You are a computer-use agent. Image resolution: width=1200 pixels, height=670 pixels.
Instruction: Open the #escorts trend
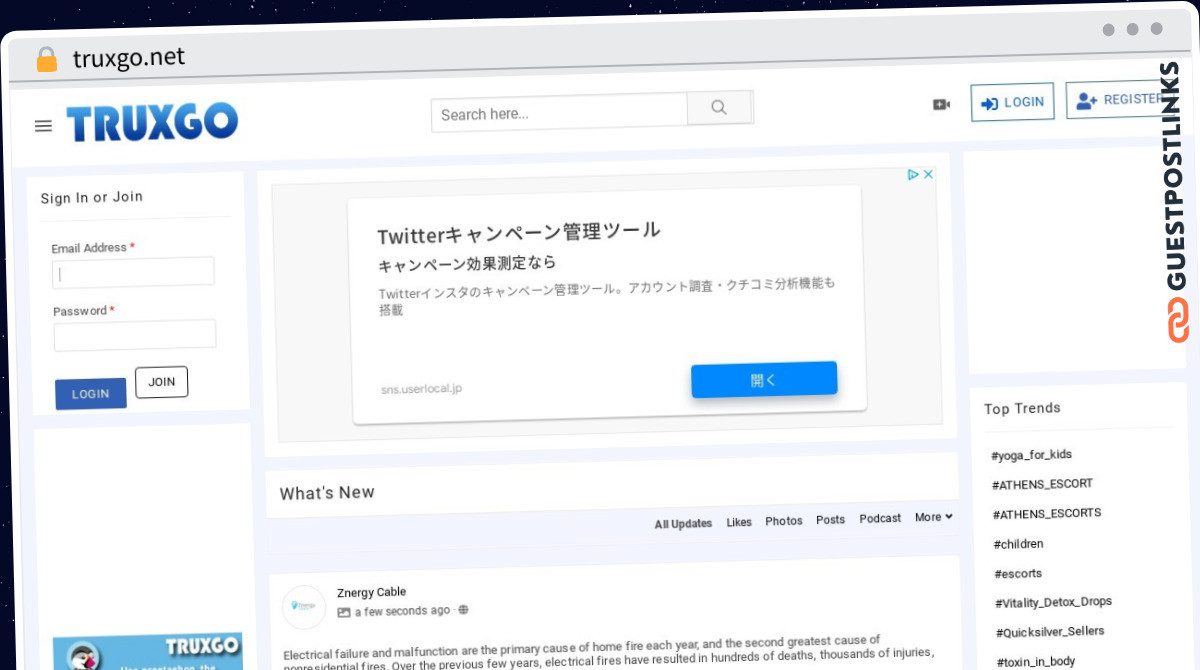coord(1018,574)
